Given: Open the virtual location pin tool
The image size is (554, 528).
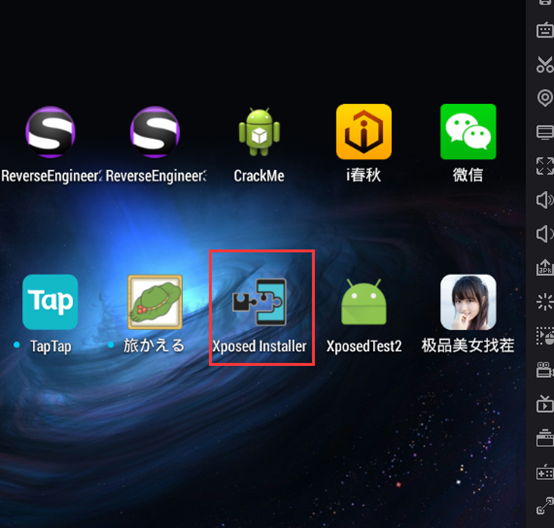Looking at the screenshot, I should (x=545, y=98).
